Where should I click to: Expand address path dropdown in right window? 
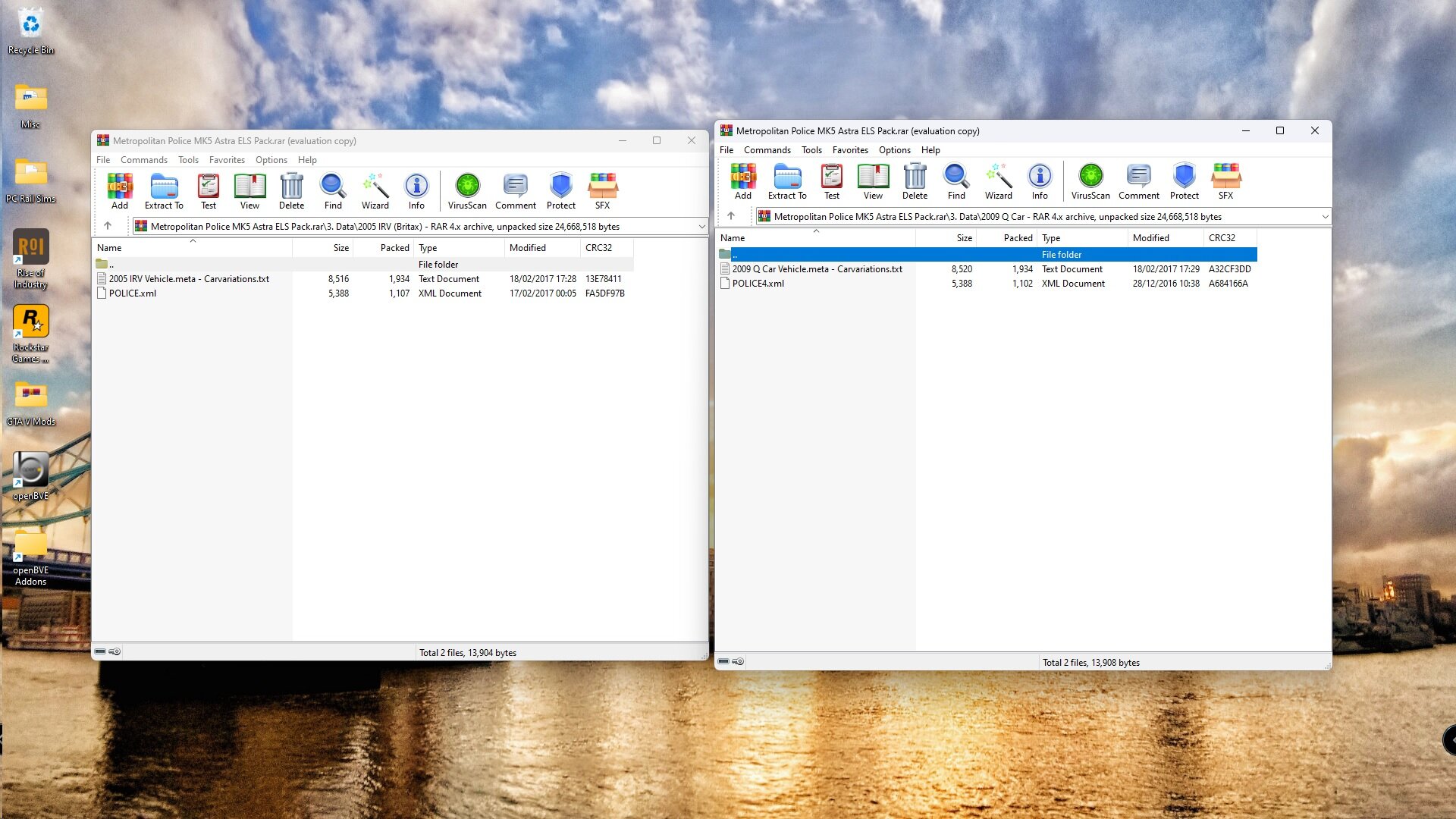pos(1325,217)
